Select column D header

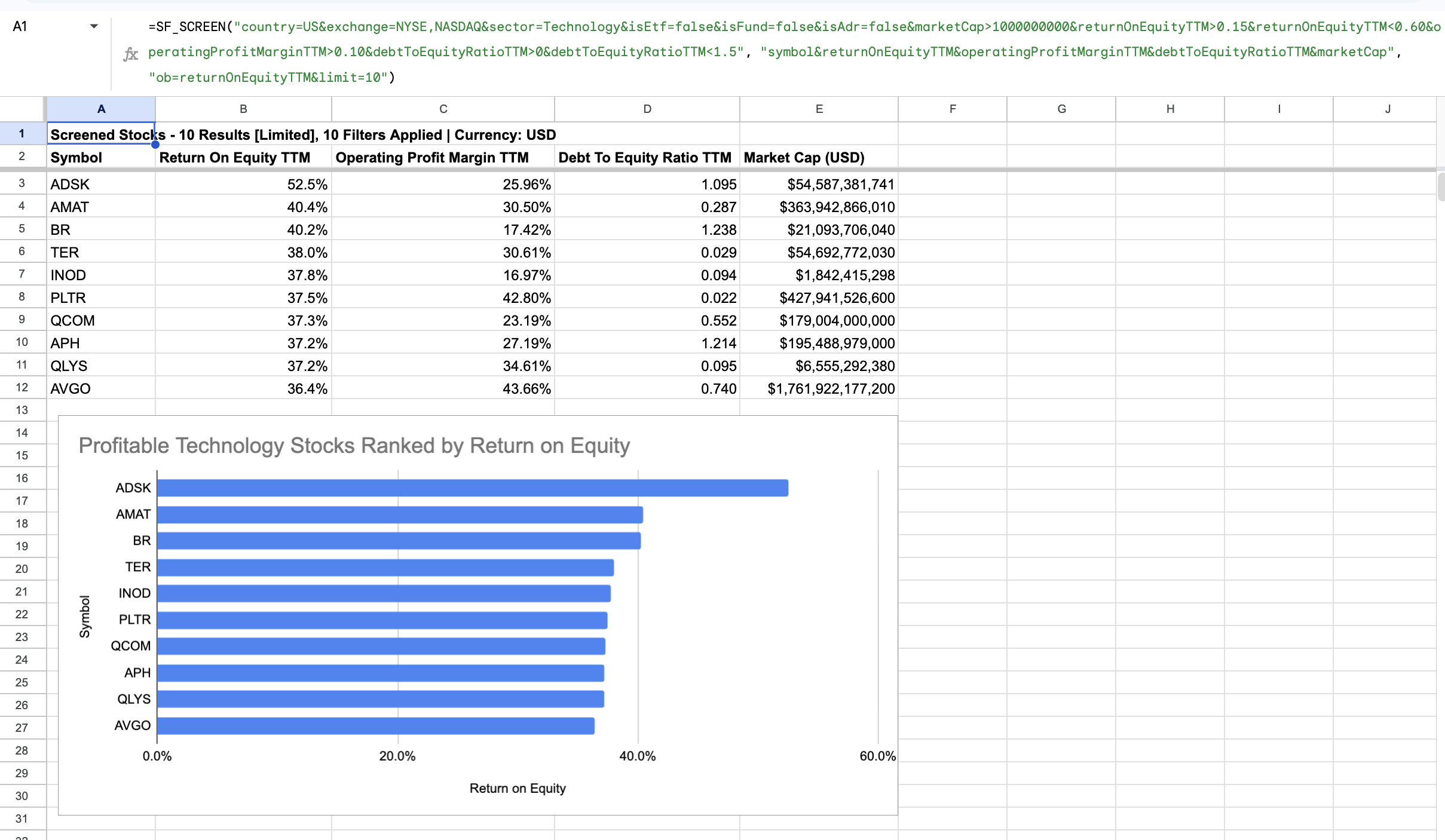[647, 109]
